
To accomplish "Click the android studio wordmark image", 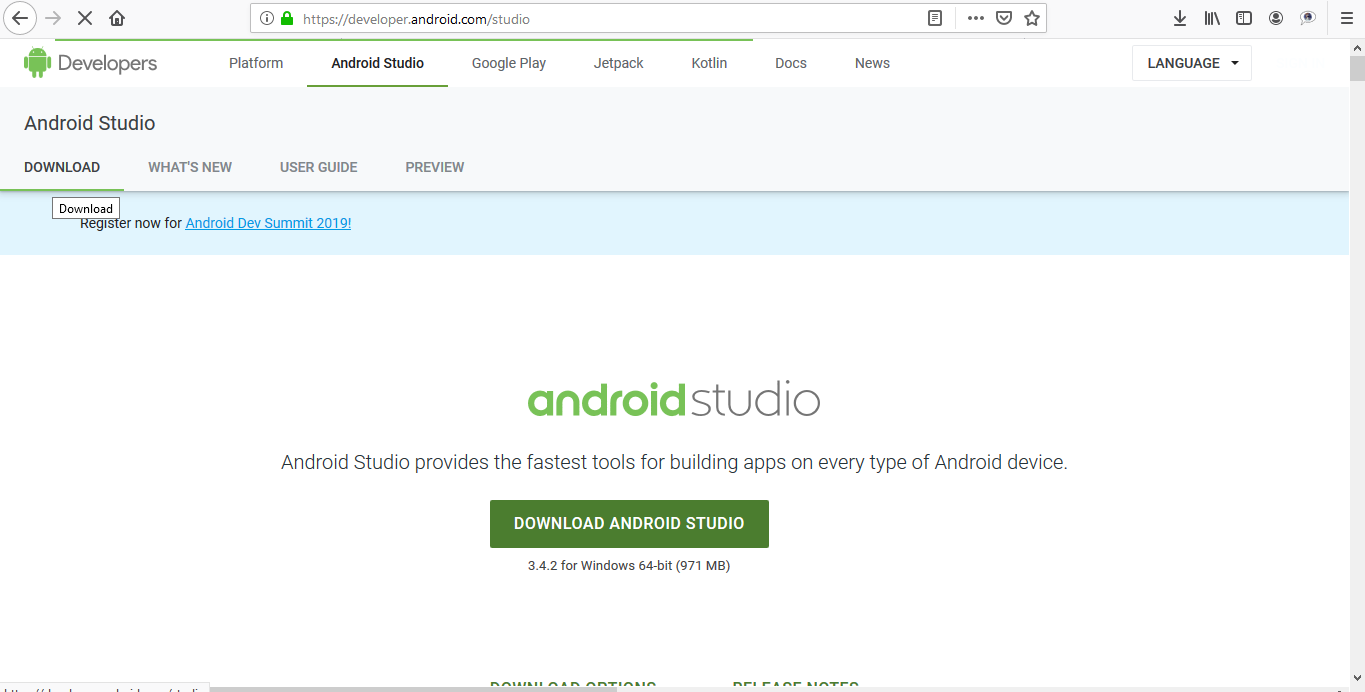I will click(674, 399).
